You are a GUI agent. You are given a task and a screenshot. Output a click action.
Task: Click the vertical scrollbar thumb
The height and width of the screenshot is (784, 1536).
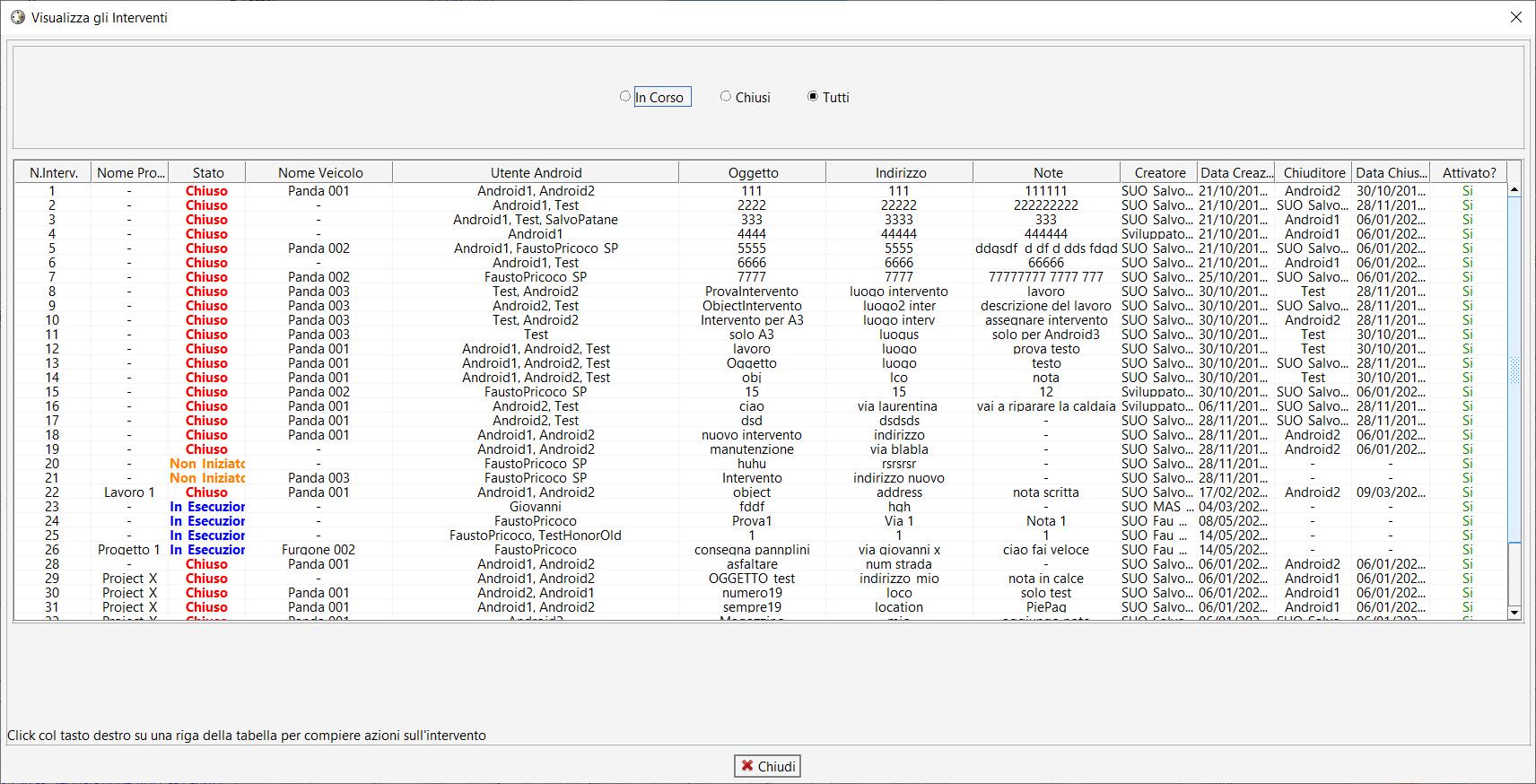[x=1514, y=370]
